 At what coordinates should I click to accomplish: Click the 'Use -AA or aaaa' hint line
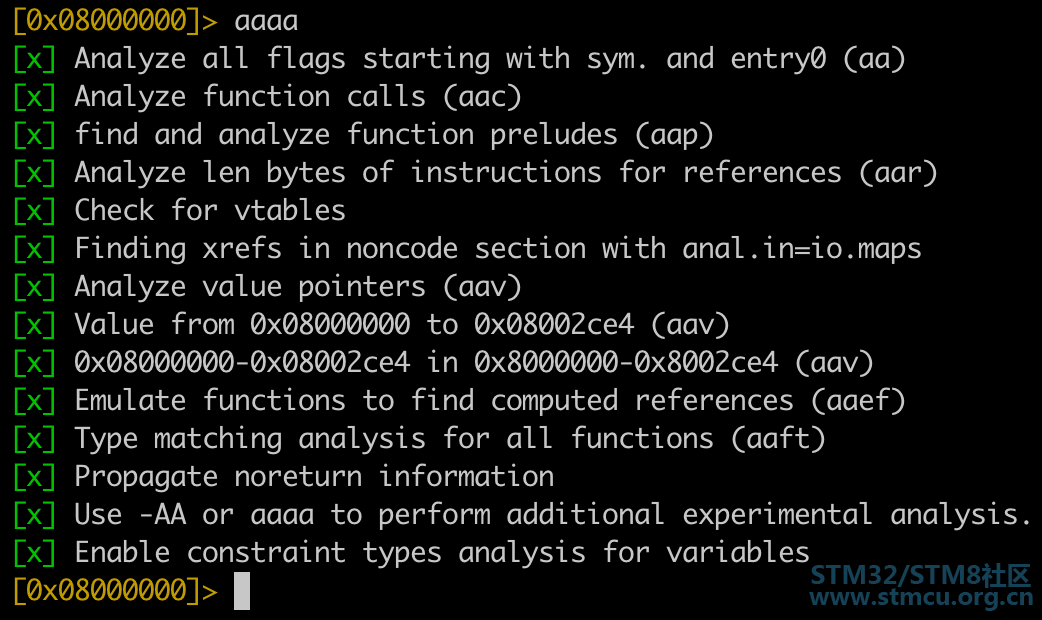click(554, 514)
